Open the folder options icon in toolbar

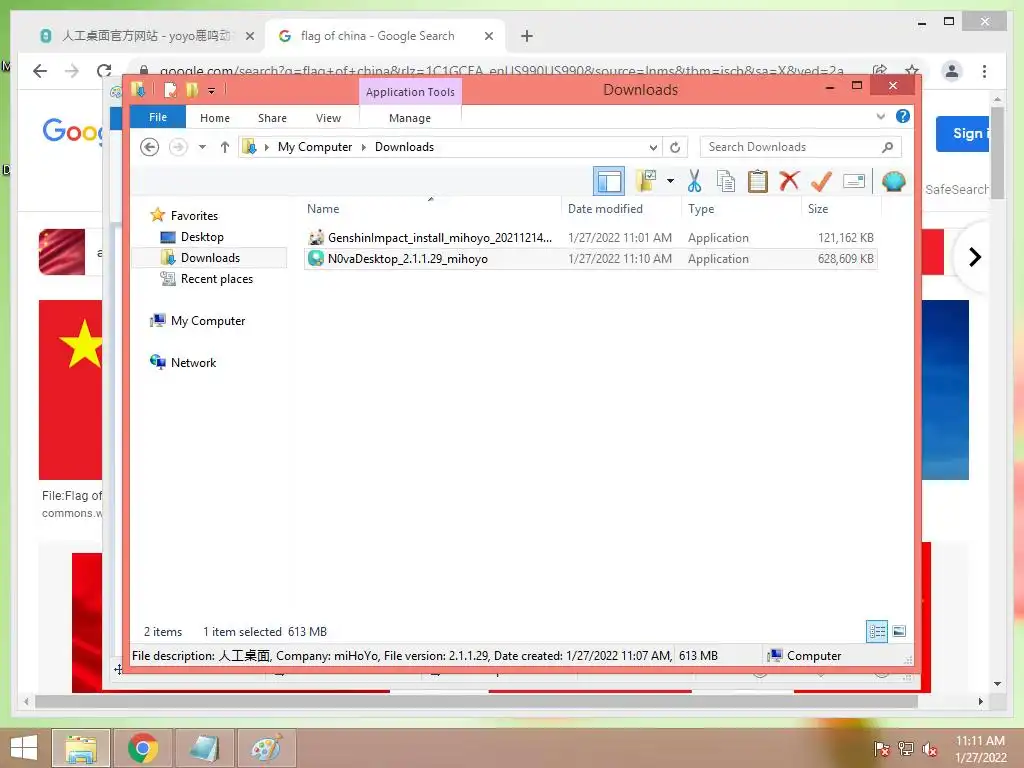point(645,181)
